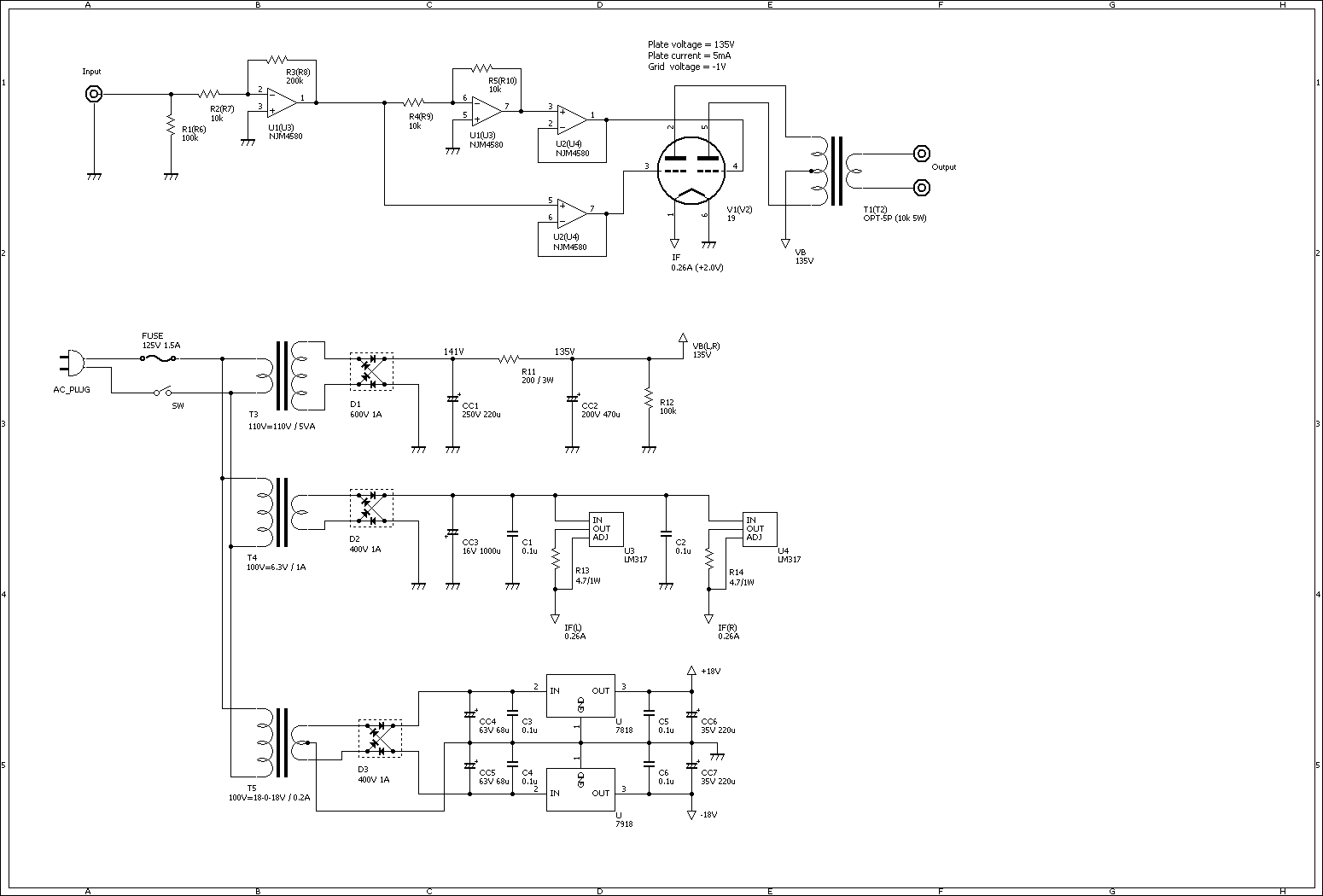Click the "100V=6.3V / 1A" transformer rating
The image size is (1323, 896).
[276, 567]
